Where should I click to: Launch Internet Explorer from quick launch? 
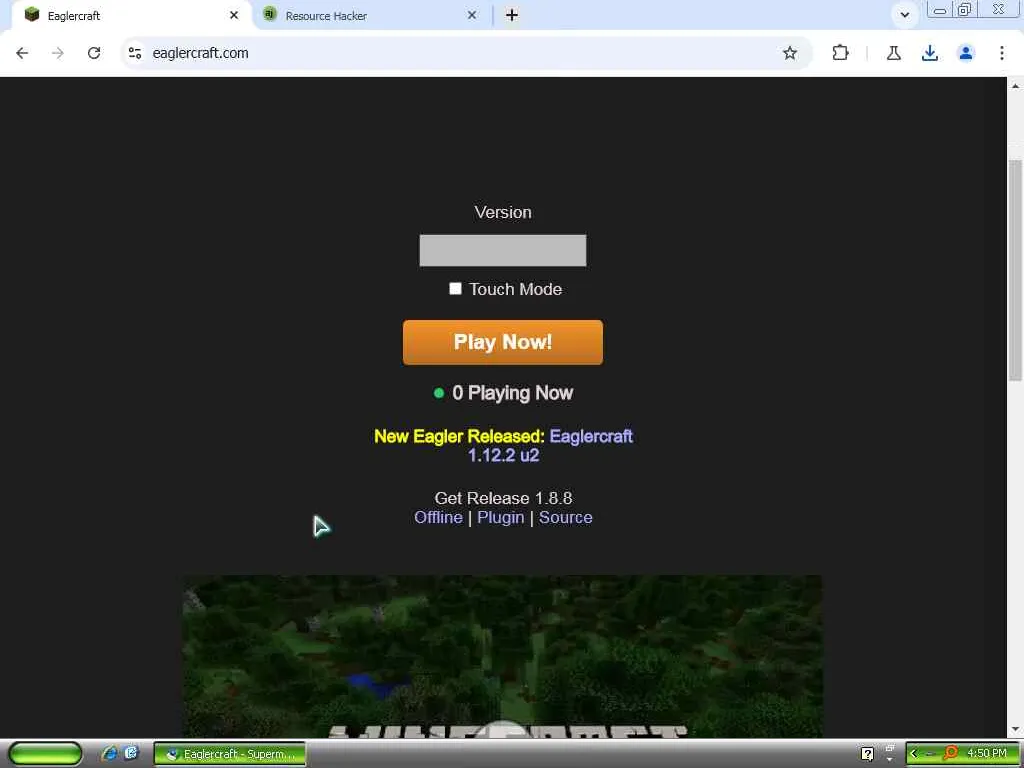coord(110,754)
